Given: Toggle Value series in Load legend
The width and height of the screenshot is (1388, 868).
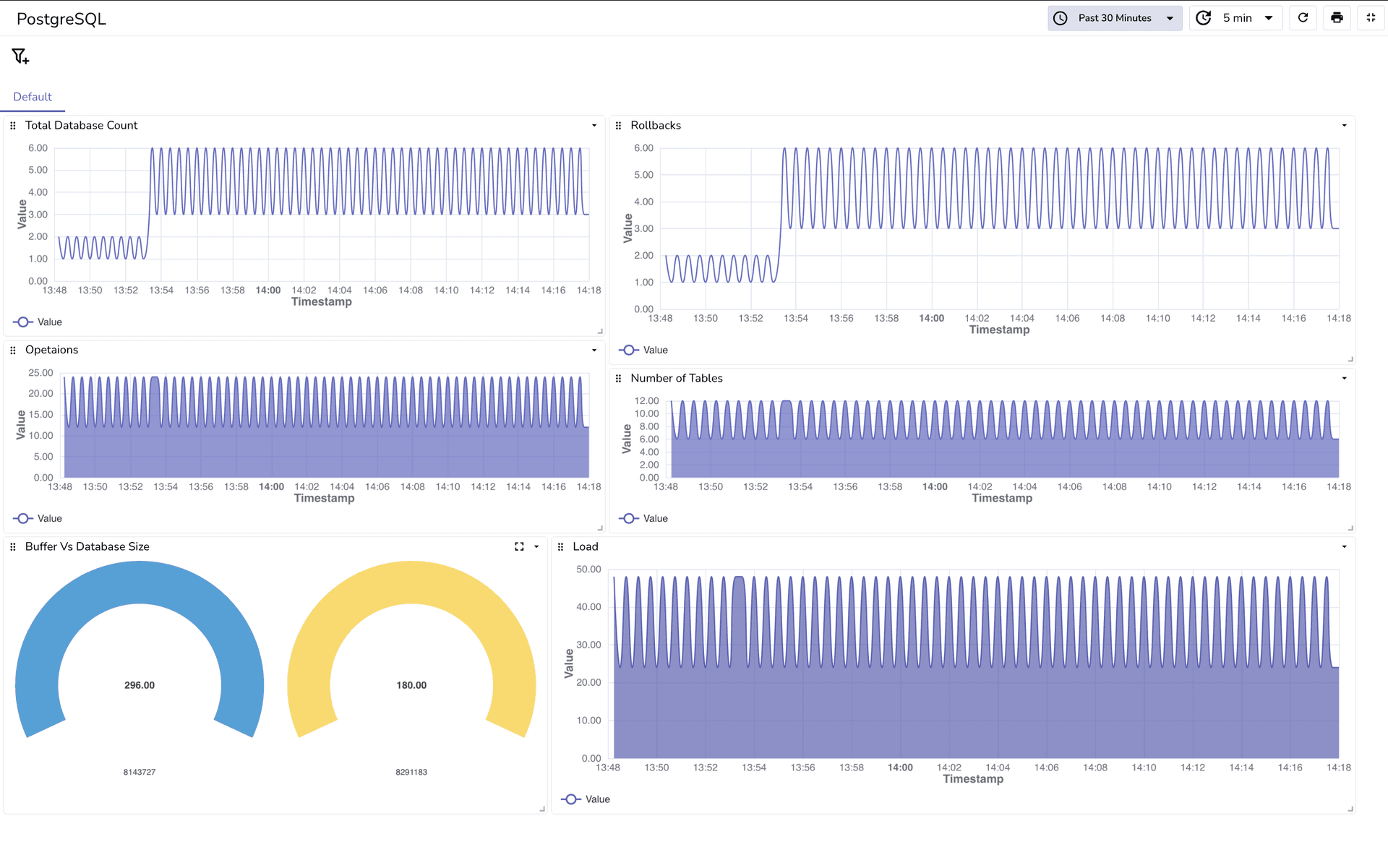Looking at the screenshot, I should [586, 799].
